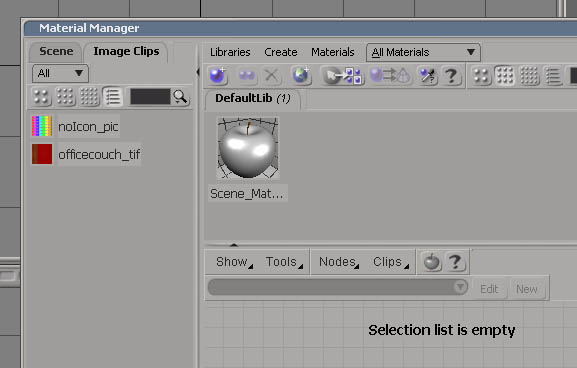This screenshot has width=577, height=368.
Task: Click the material eyedropper picker icon
Action: coord(427,76)
